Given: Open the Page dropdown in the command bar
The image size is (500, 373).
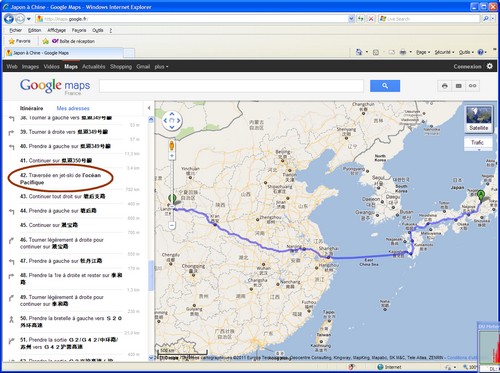Looking at the screenshot, I should click(423, 52).
